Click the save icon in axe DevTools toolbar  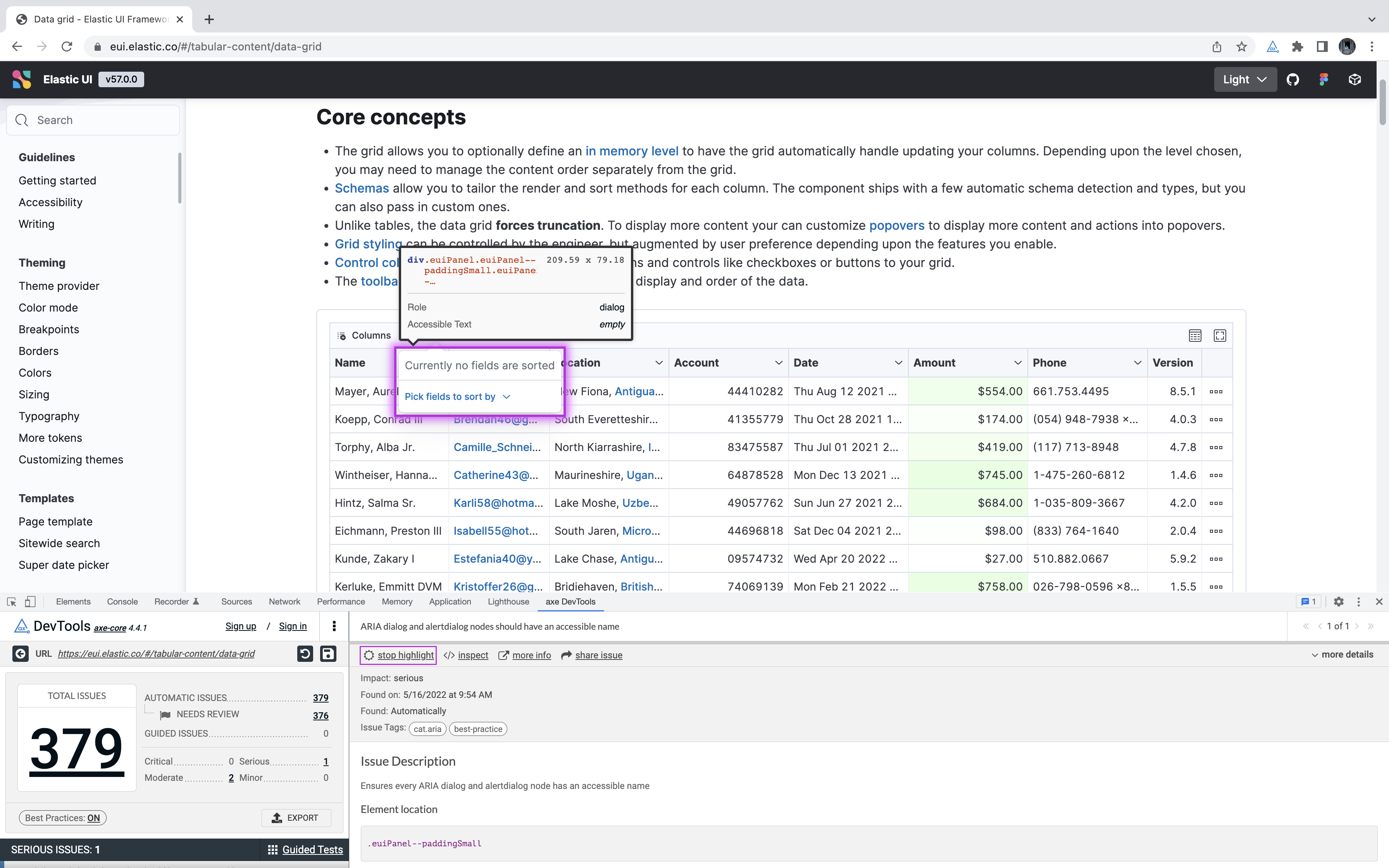tap(328, 654)
